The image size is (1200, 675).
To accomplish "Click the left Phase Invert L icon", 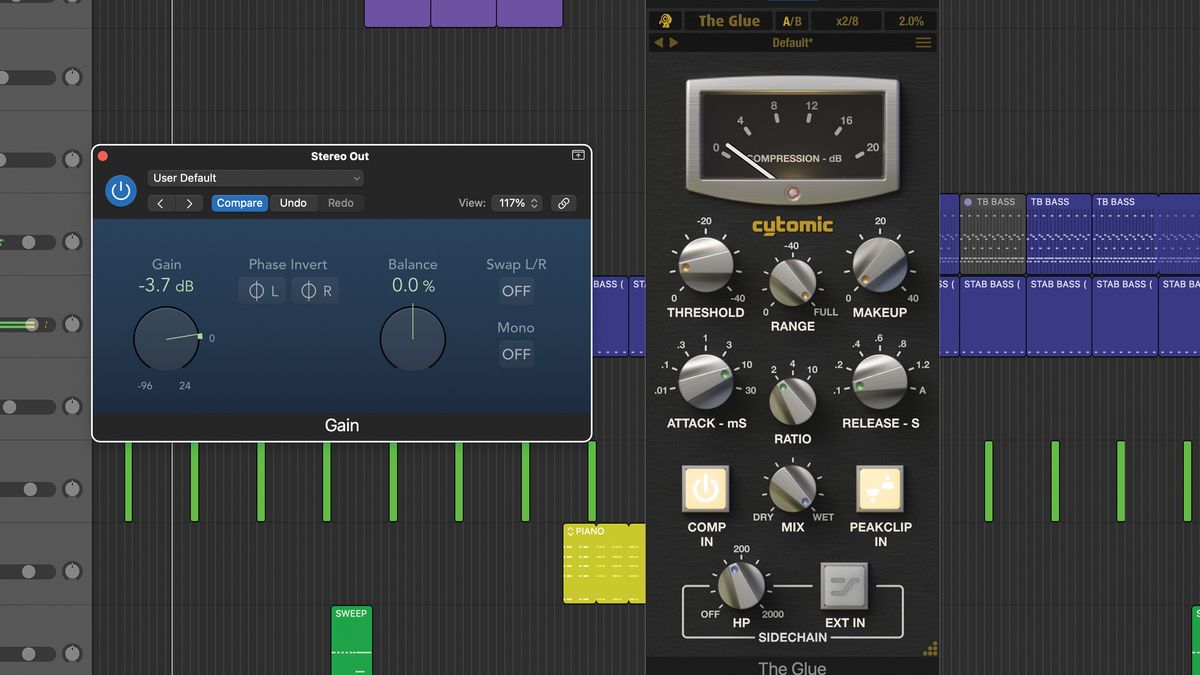I will coord(261,290).
